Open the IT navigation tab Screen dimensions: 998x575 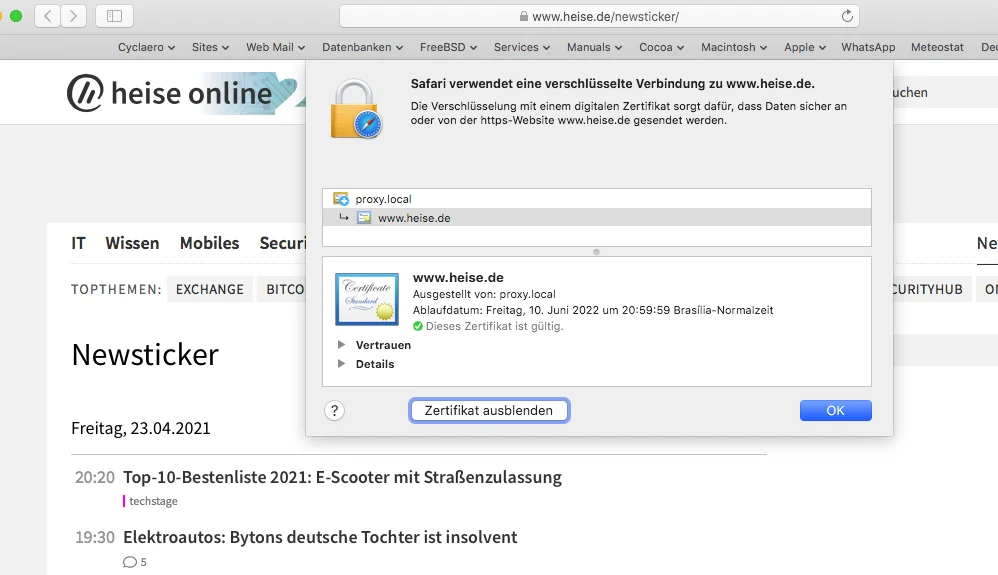click(78, 243)
